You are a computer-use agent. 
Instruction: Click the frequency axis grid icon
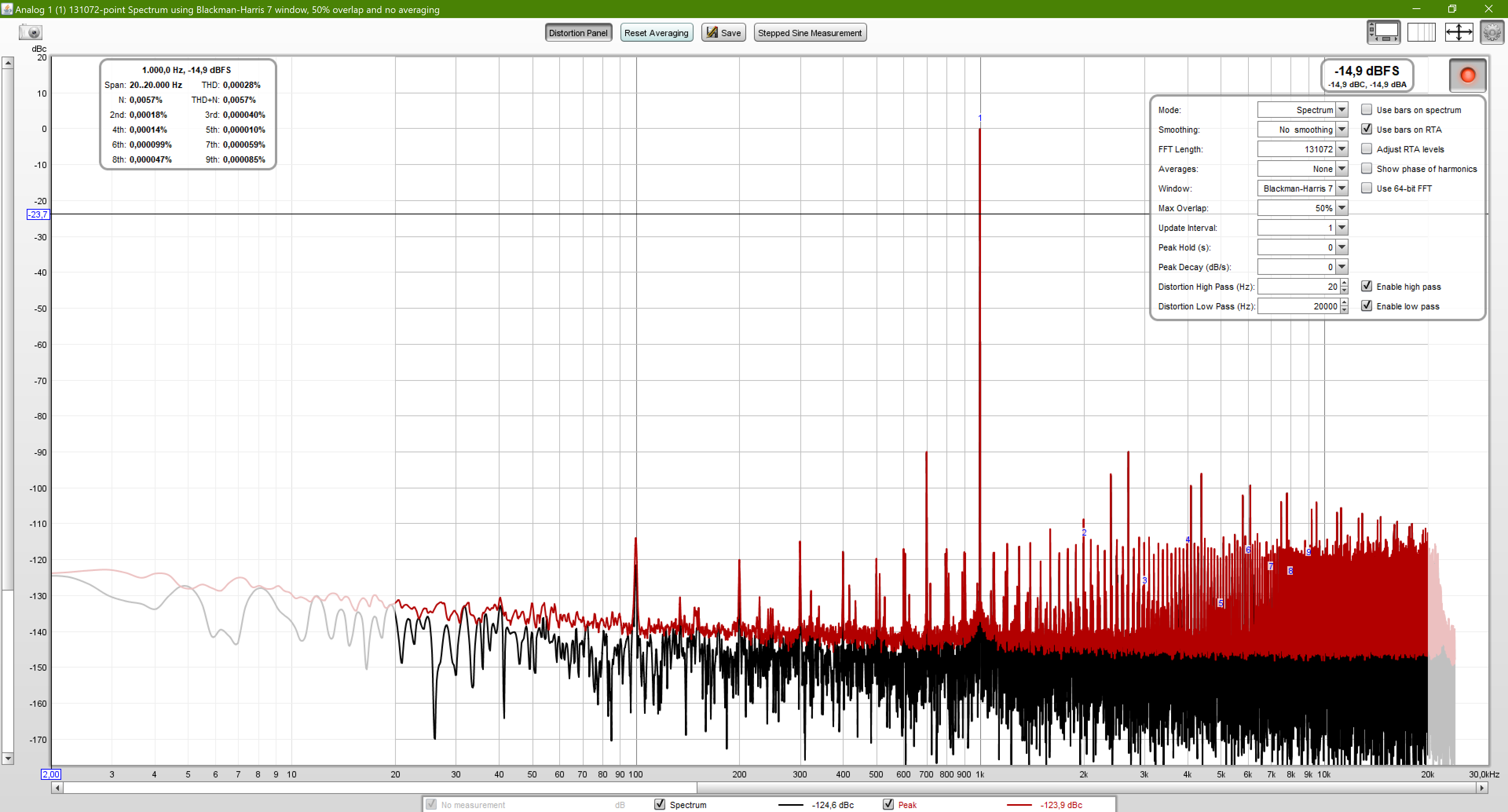[1421, 32]
